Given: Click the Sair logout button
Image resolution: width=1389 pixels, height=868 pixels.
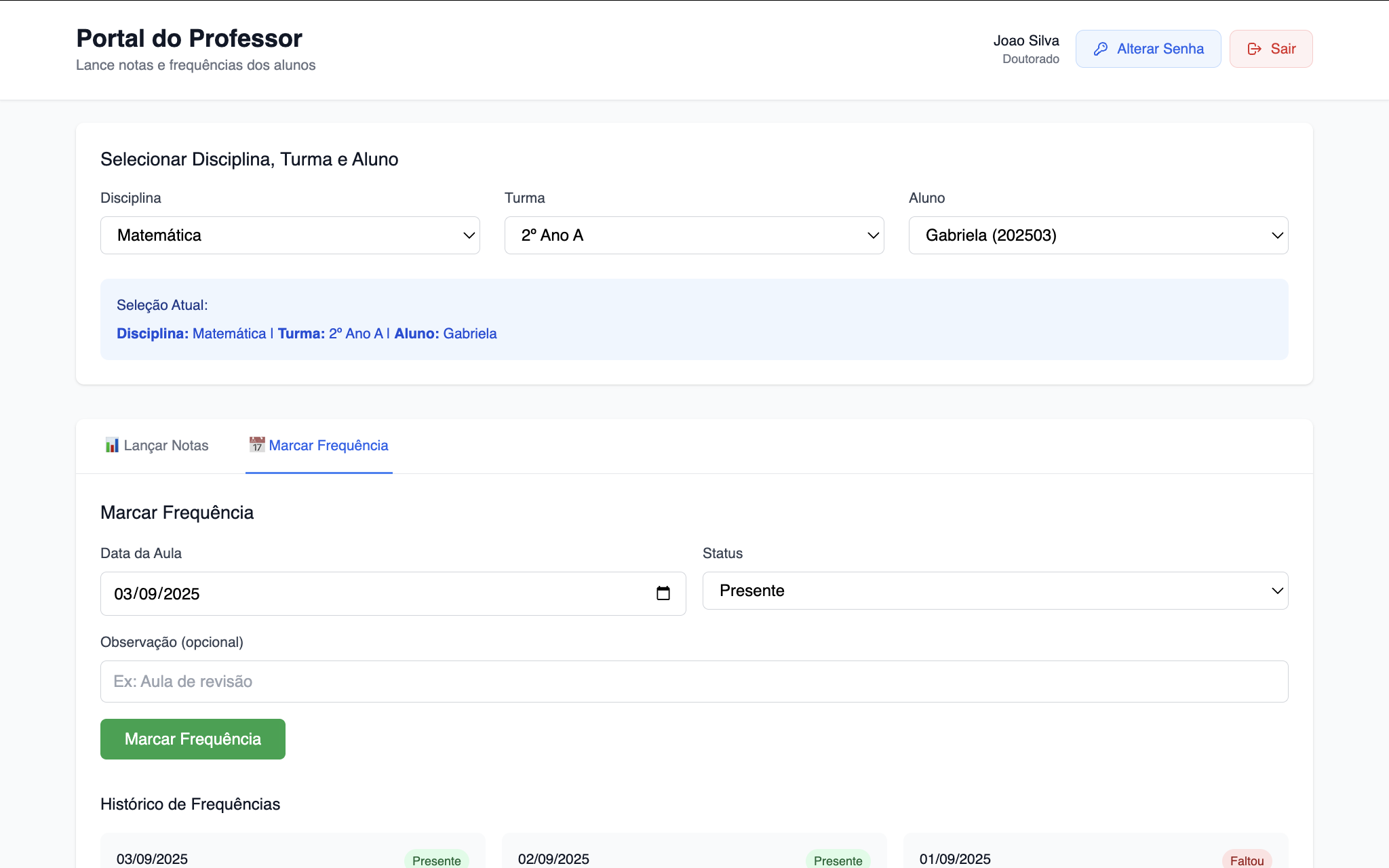Looking at the screenshot, I should [1270, 49].
